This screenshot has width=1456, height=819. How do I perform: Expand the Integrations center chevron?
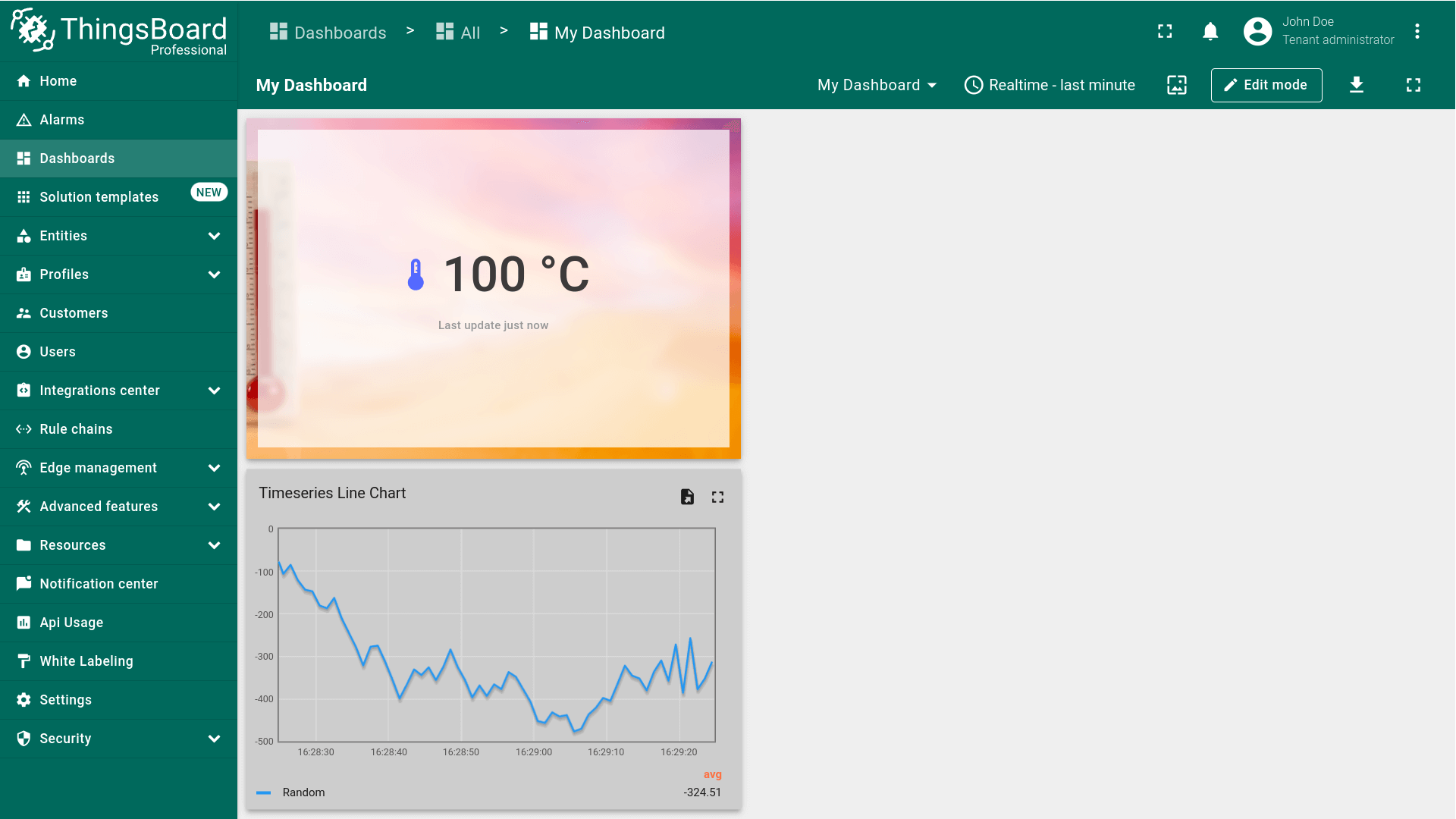tap(215, 391)
